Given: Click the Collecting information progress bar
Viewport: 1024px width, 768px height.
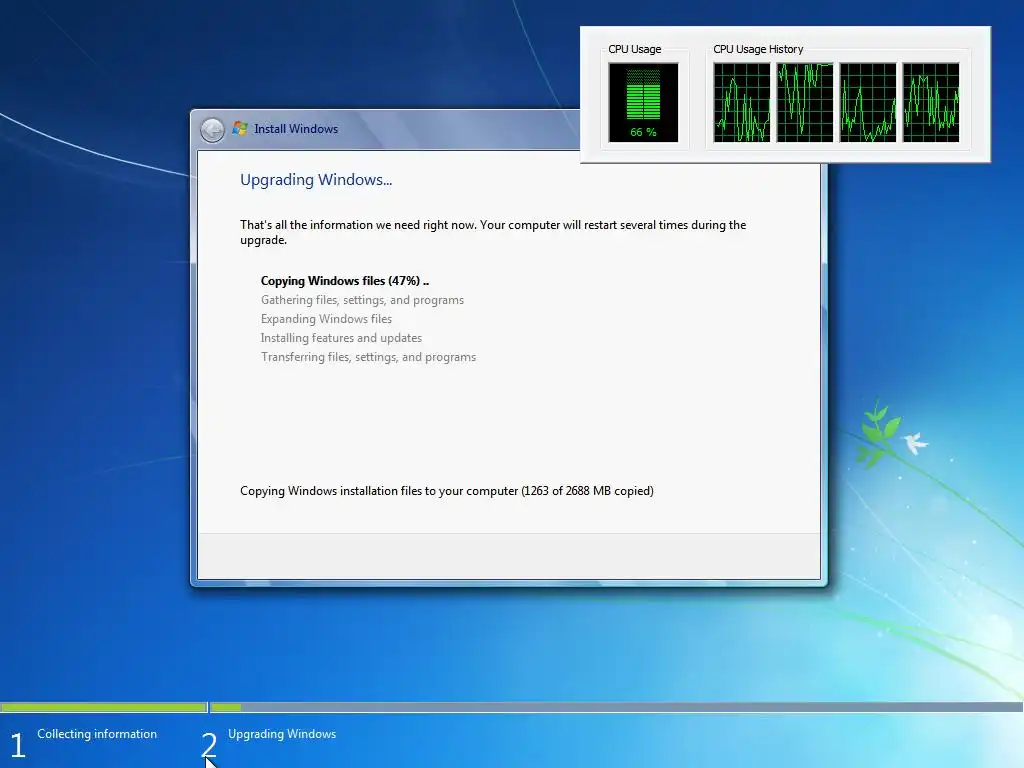Looking at the screenshot, I should pyautogui.click(x=104, y=707).
